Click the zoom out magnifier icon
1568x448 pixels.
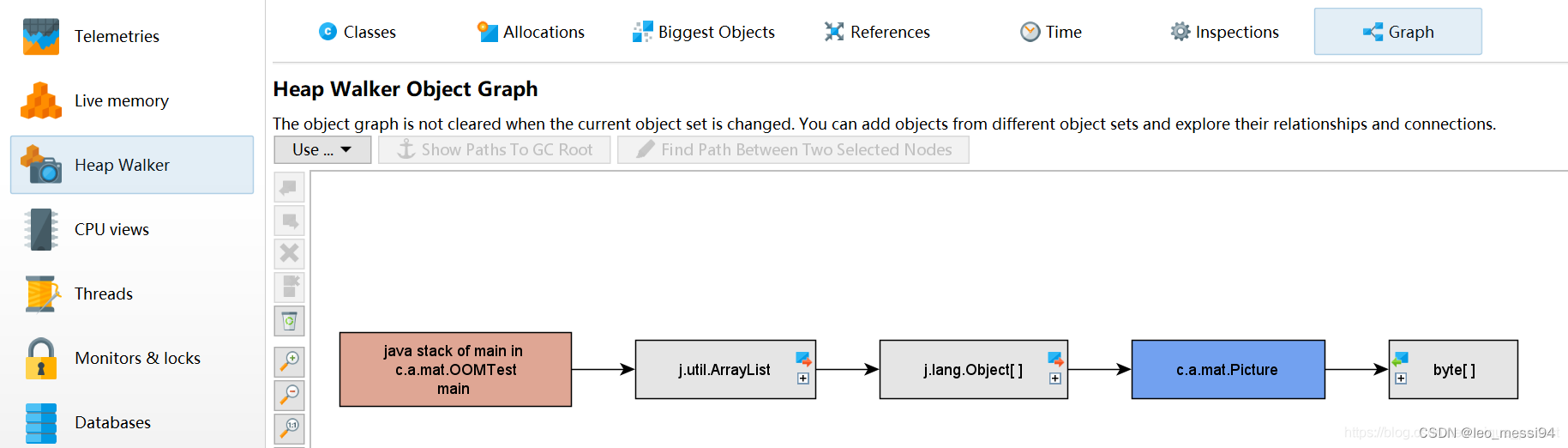pos(290,395)
